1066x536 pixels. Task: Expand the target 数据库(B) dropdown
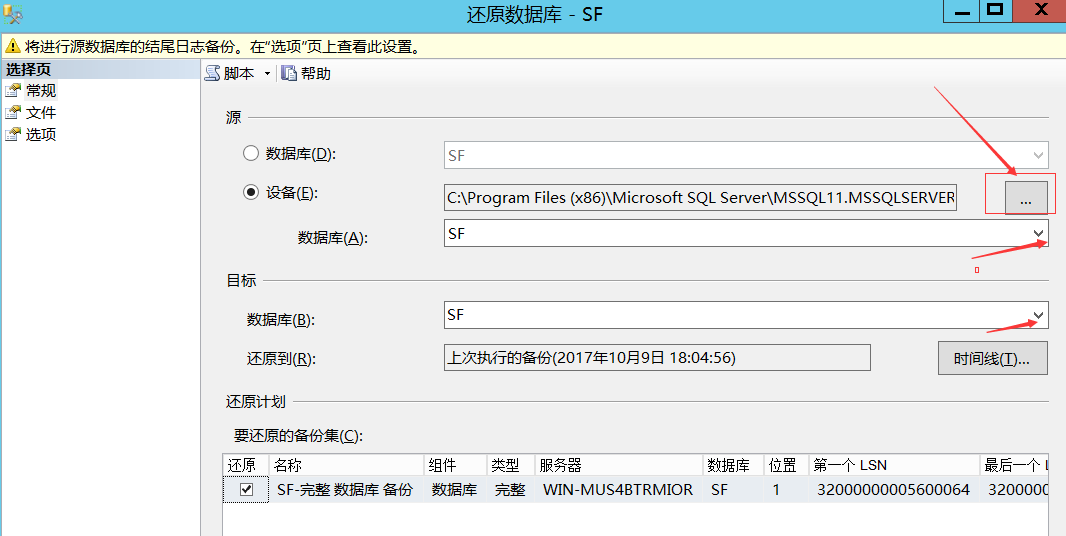pos(1038,315)
